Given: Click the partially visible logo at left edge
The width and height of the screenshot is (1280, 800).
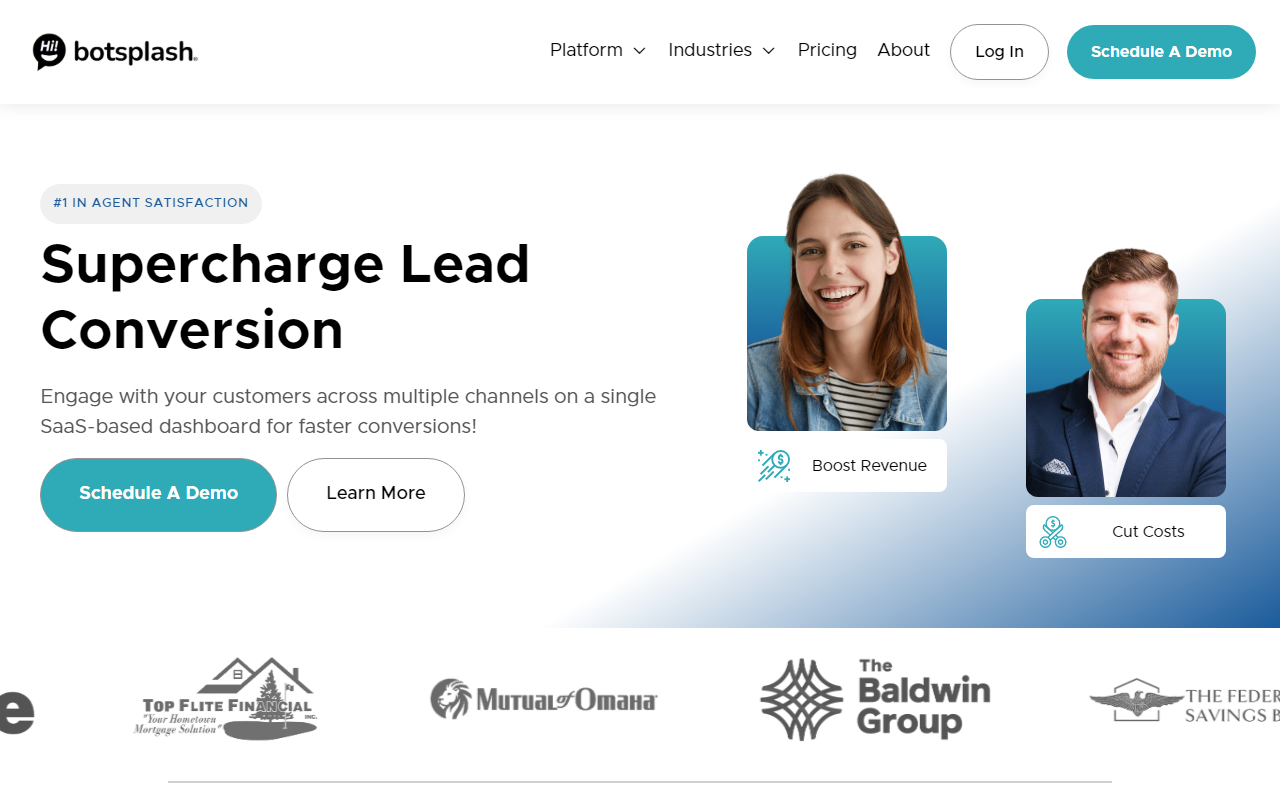Looking at the screenshot, I should coord(17,711).
